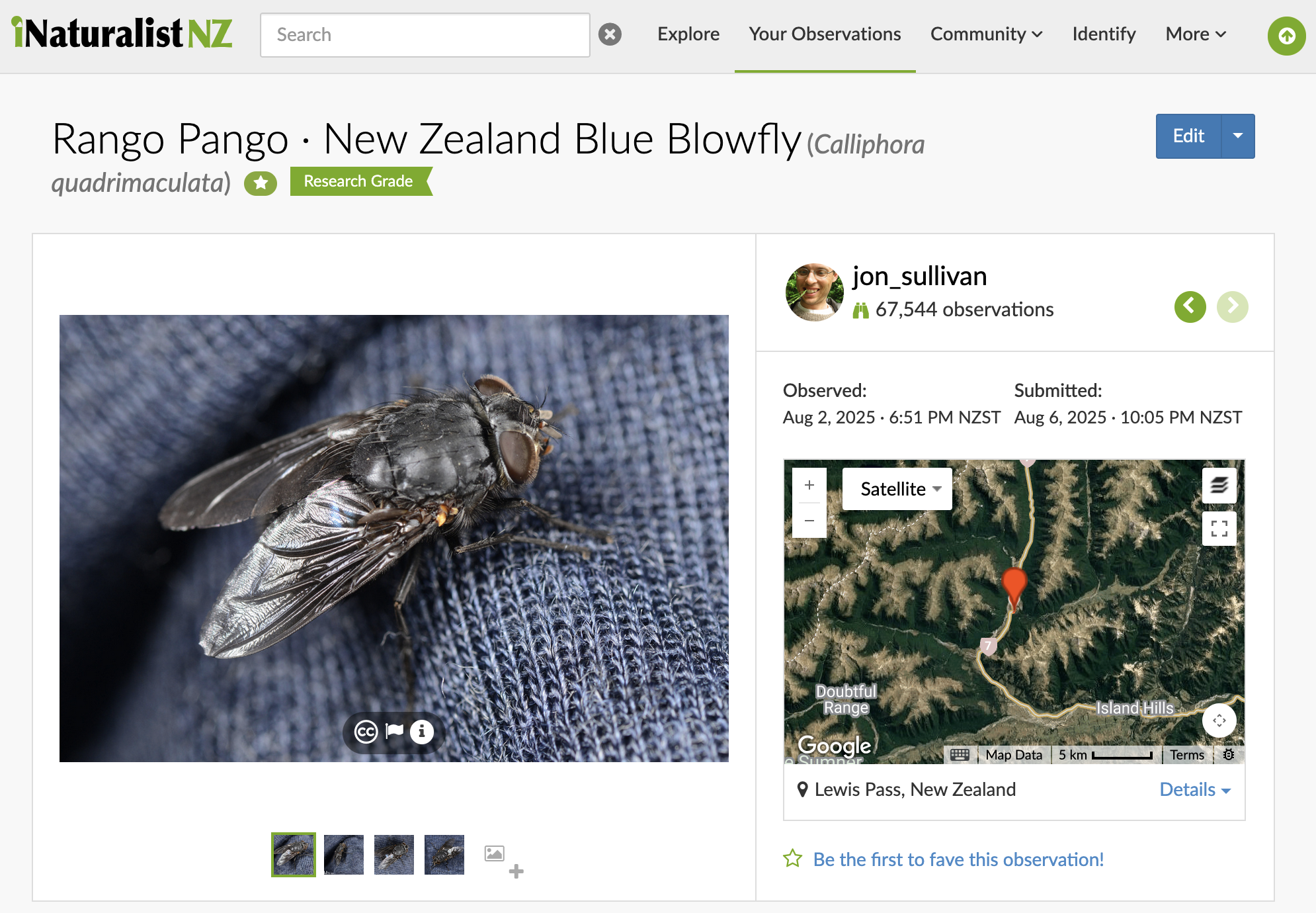
Task: Clear the search with the X icon
Action: pyautogui.click(x=610, y=34)
